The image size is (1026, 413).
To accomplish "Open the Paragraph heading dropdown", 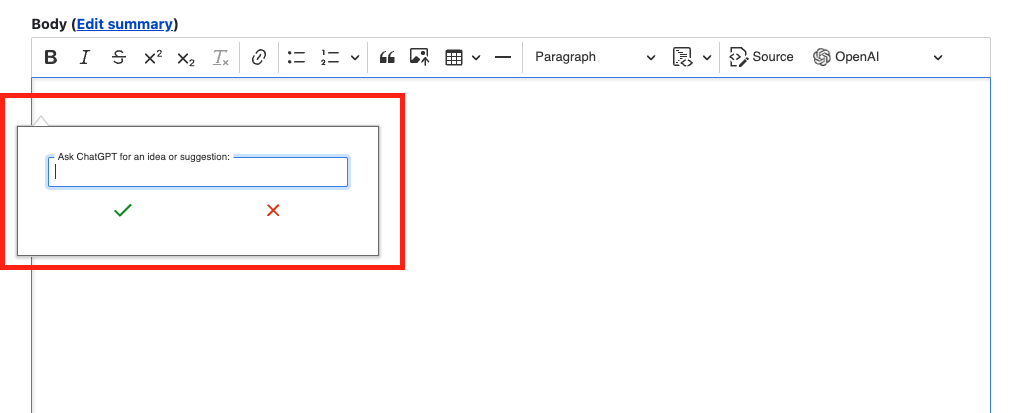I will click(x=595, y=57).
